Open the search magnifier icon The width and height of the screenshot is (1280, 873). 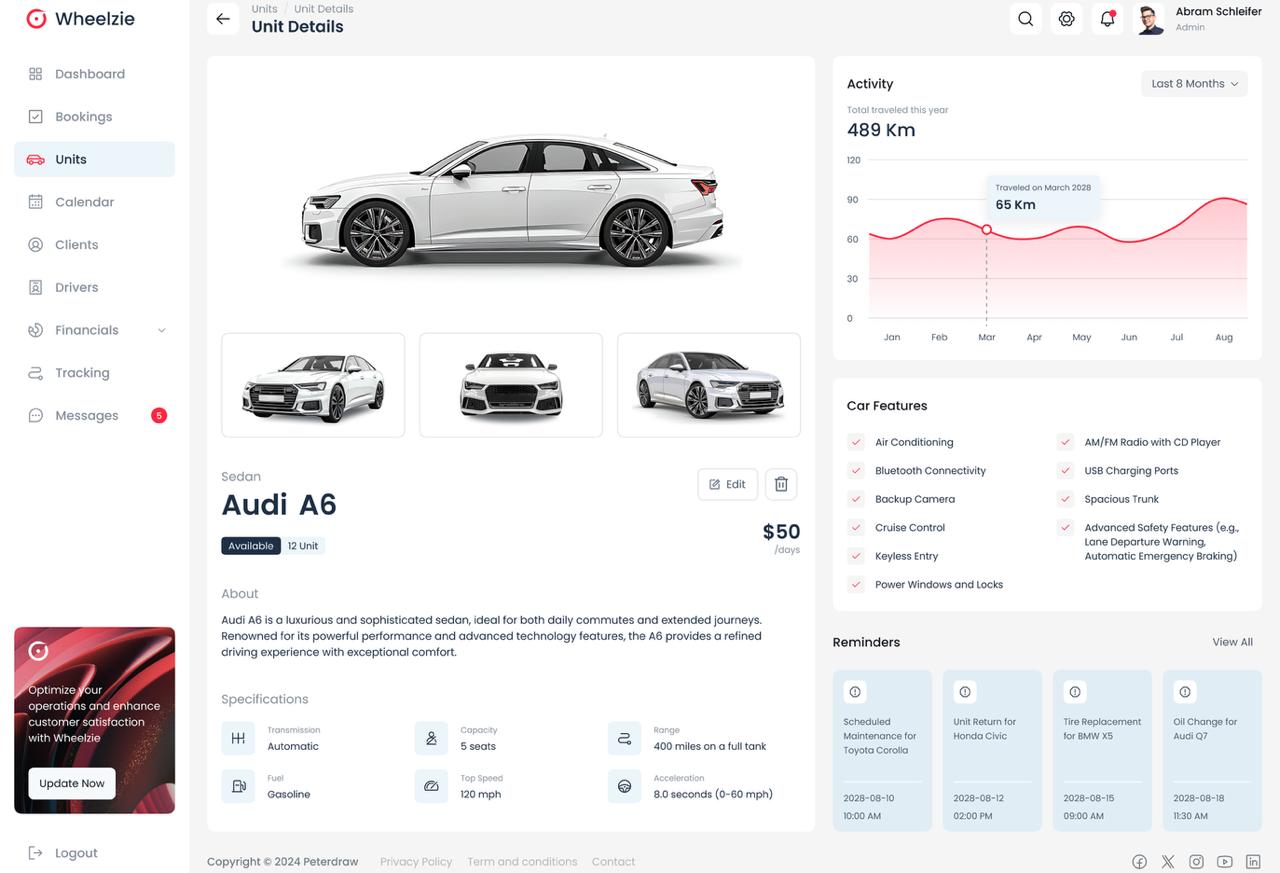click(1025, 18)
